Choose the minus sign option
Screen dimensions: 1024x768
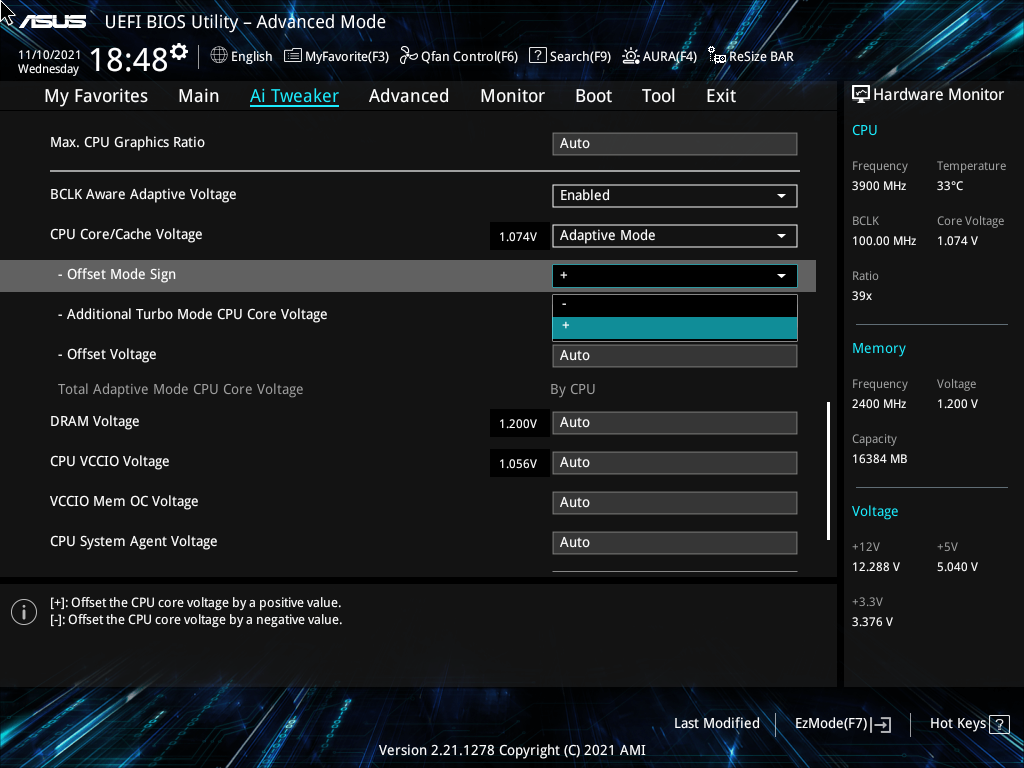[x=675, y=305]
